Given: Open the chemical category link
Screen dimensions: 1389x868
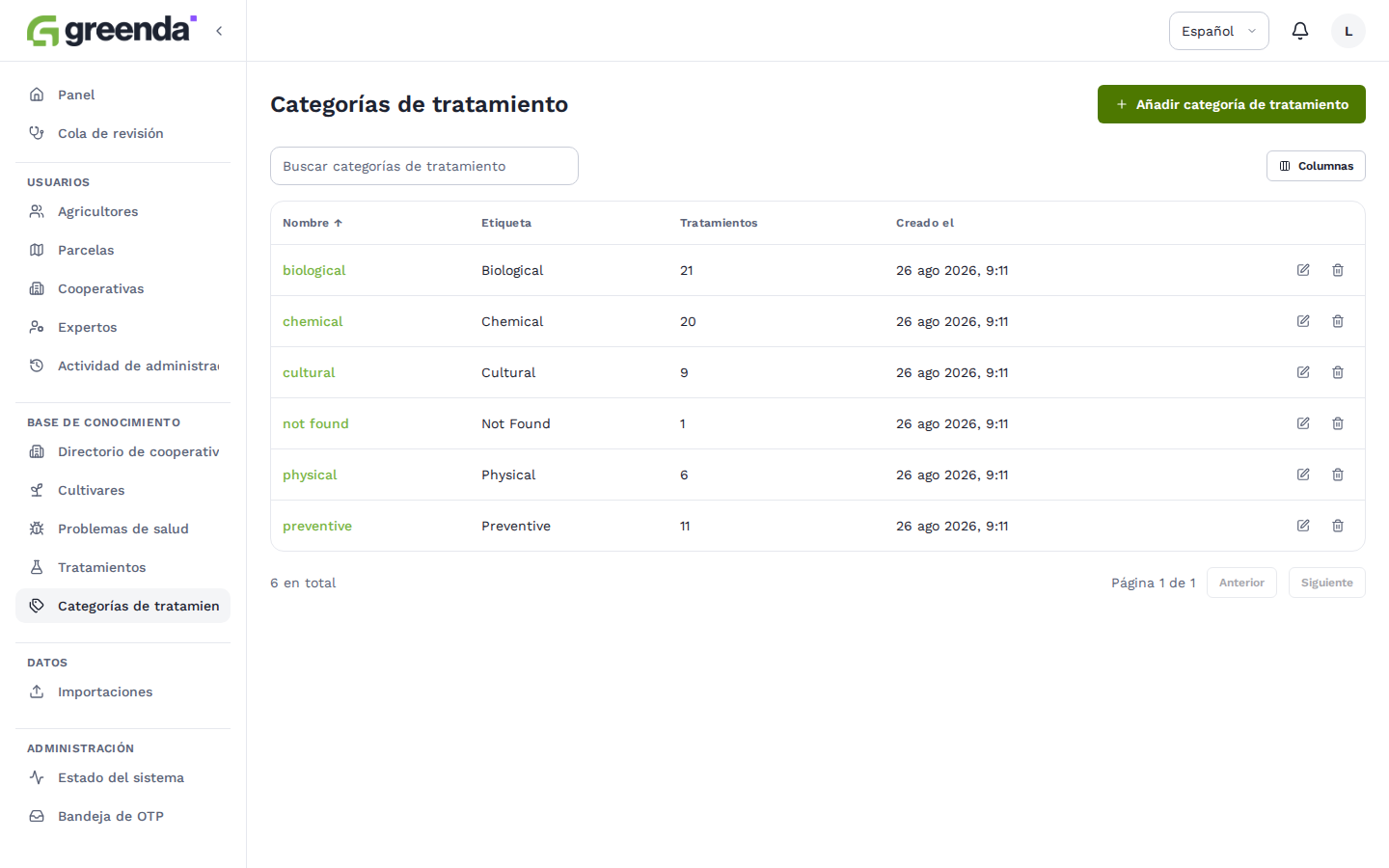Looking at the screenshot, I should (x=313, y=321).
